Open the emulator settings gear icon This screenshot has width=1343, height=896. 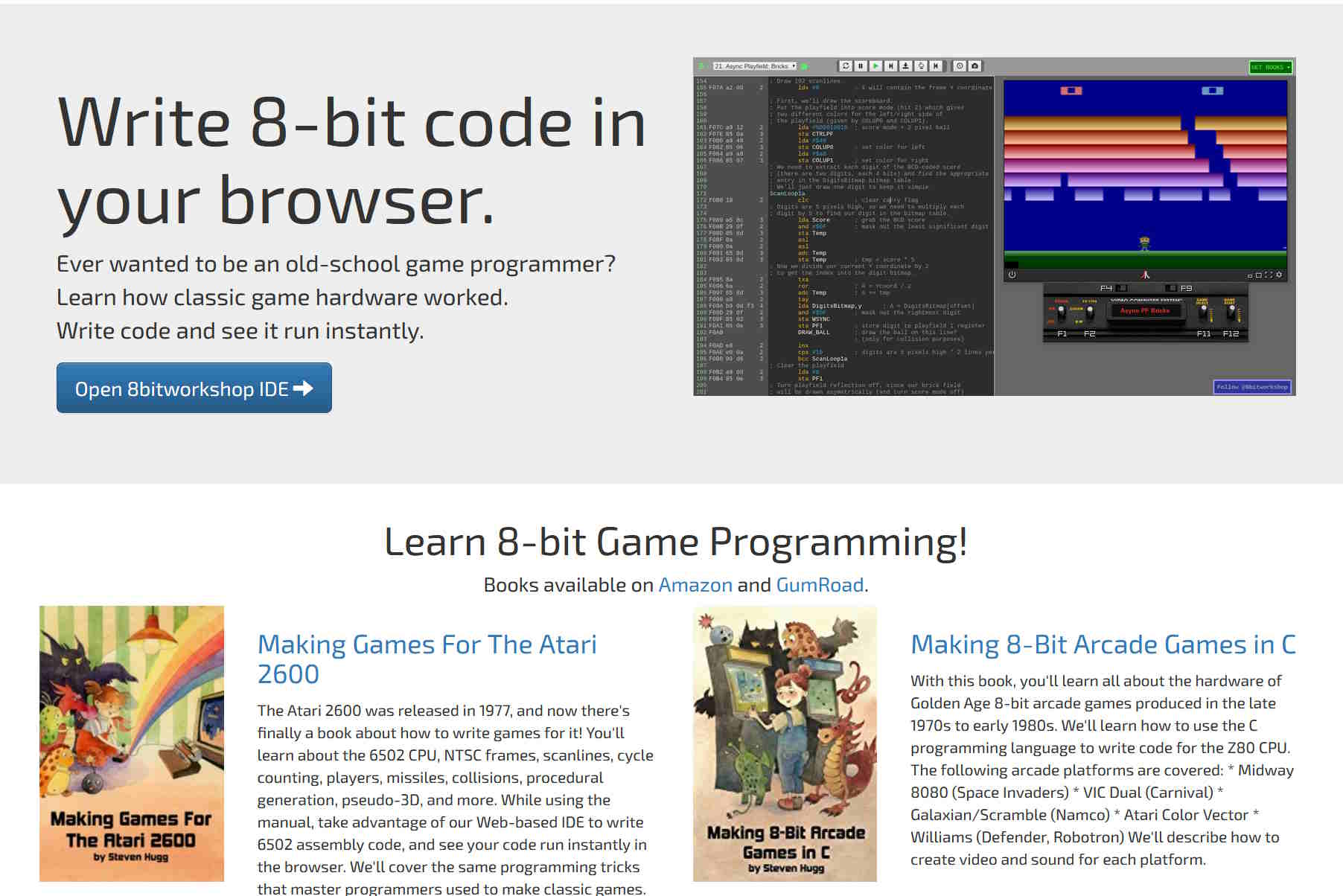point(1278,275)
